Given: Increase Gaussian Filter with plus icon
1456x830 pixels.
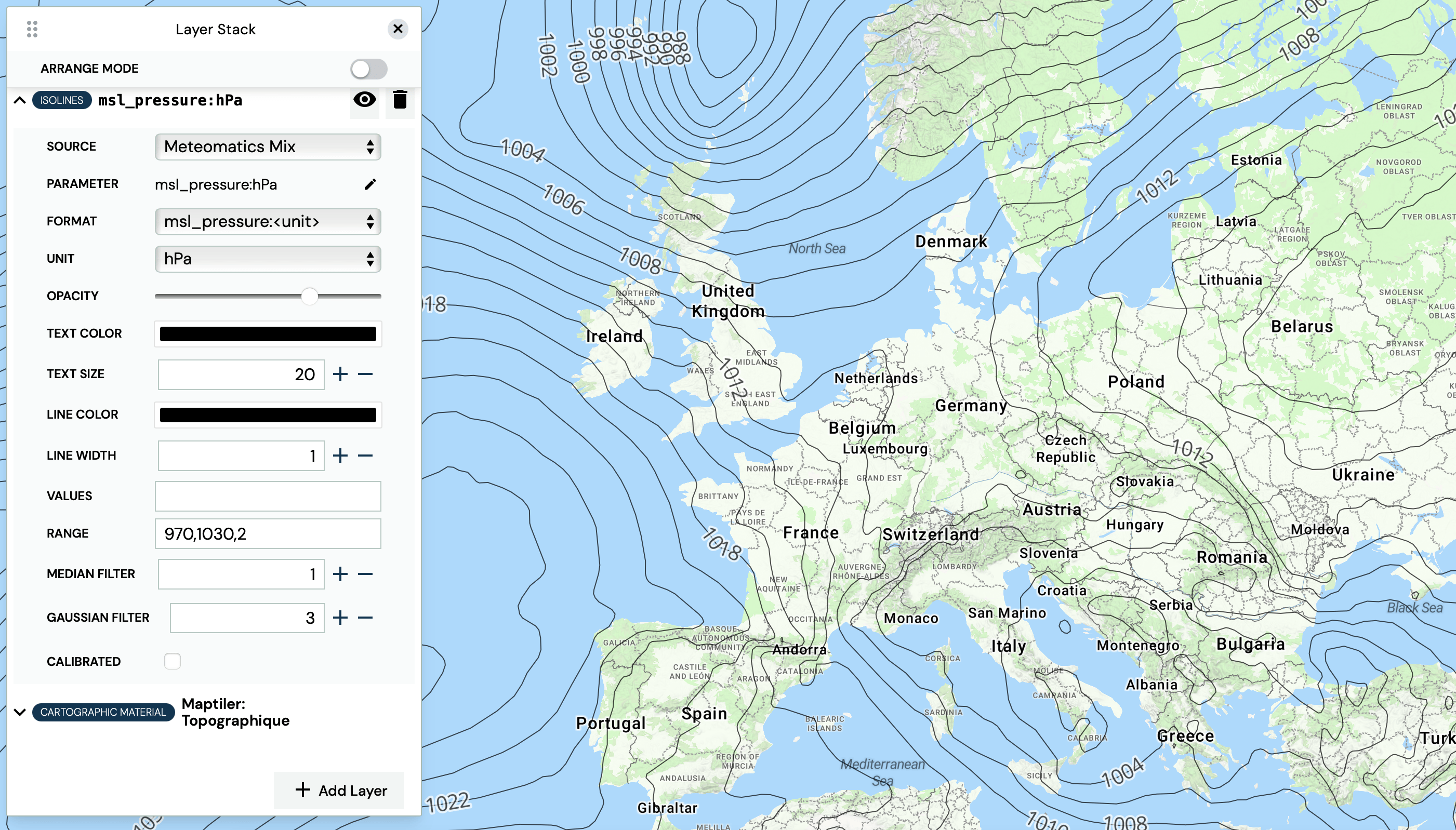Looking at the screenshot, I should [340, 618].
